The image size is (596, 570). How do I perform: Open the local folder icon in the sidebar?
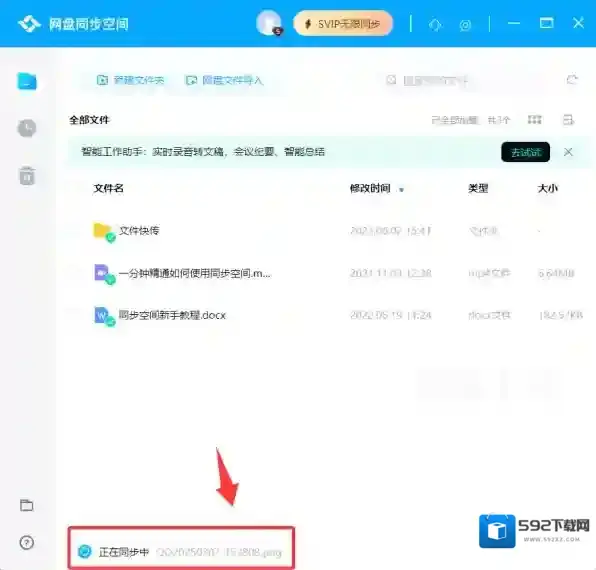pos(27,505)
